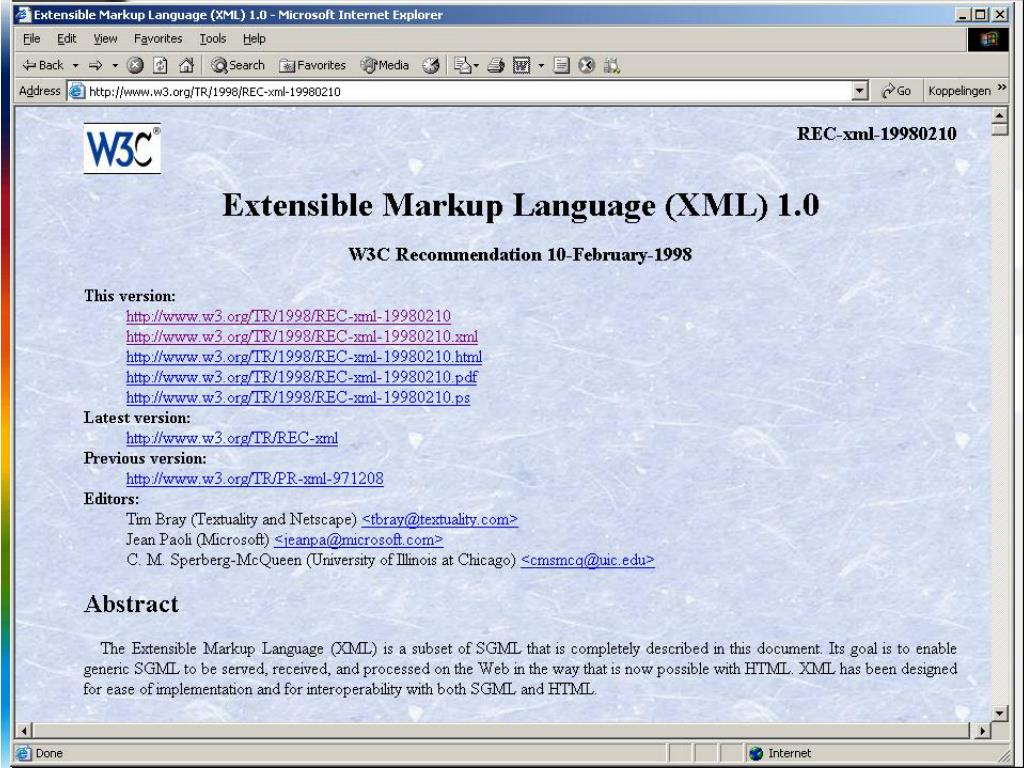Open the REC-xml-19980210.html link
The image size is (1024, 768).
tap(304, 357)
